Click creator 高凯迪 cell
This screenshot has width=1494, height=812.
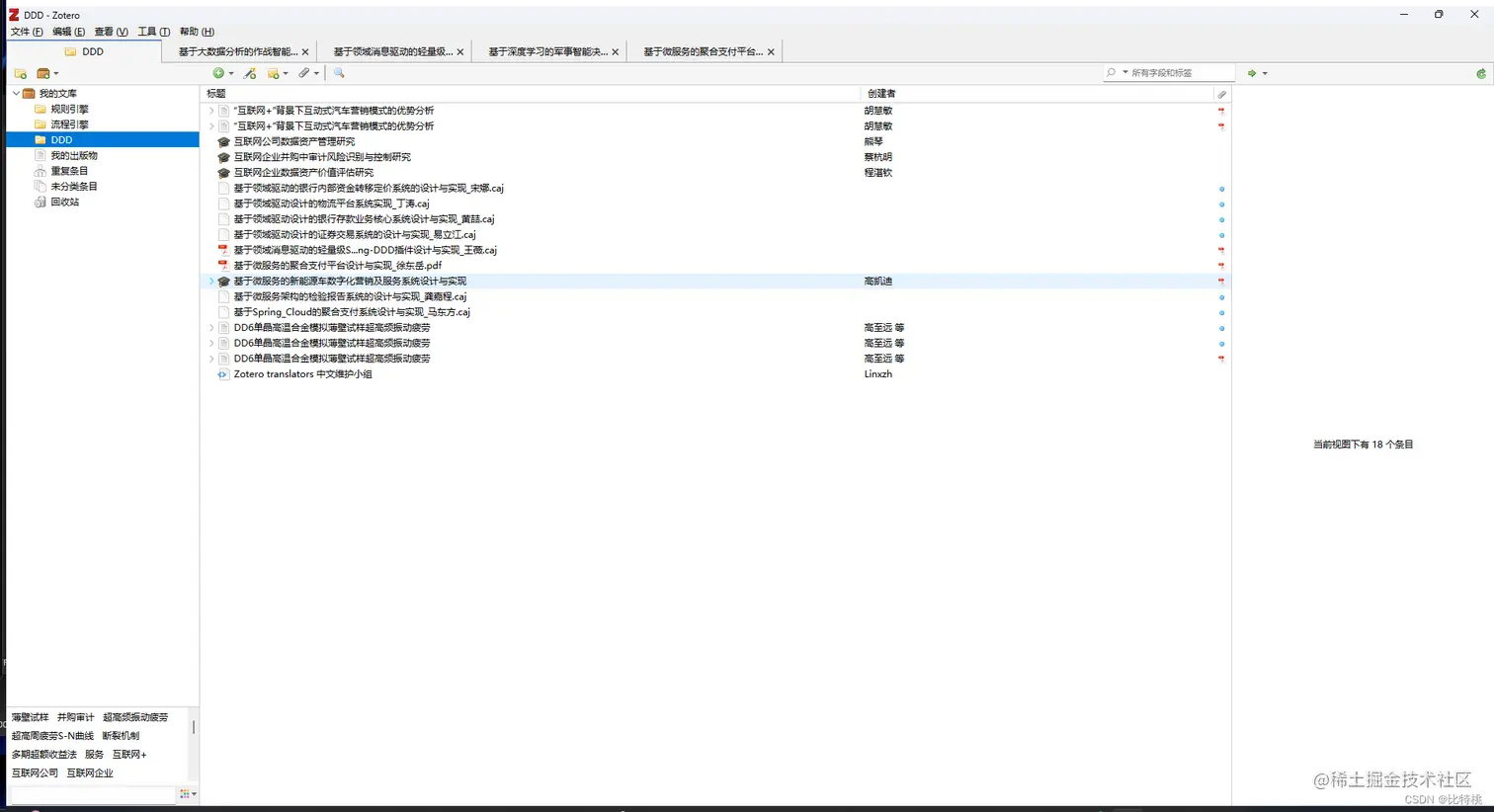[877, 282]
